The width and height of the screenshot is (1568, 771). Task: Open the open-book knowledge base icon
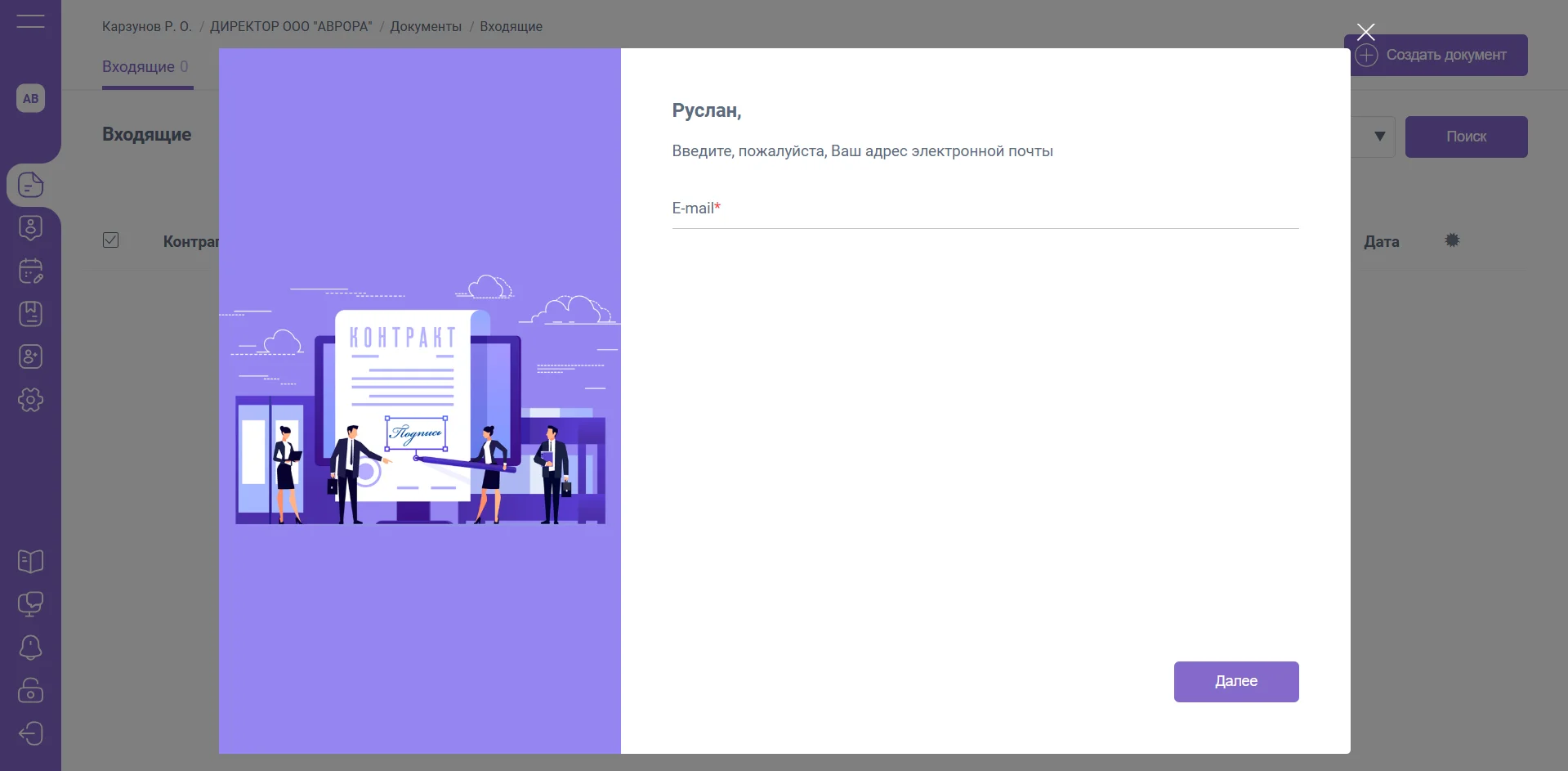[x=30, y=562]
